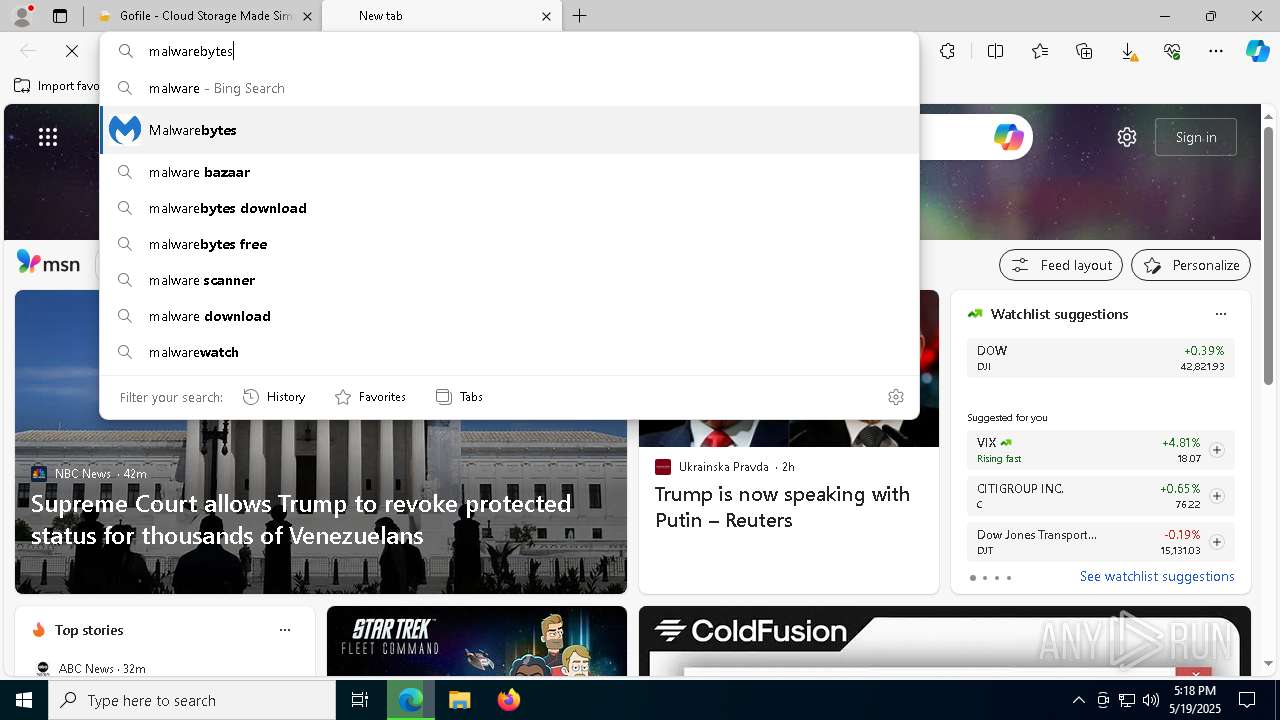Open Feed layout options
Viewport: 1280px width, 720px height.
pyautogui.click(x=1061, y=265)
